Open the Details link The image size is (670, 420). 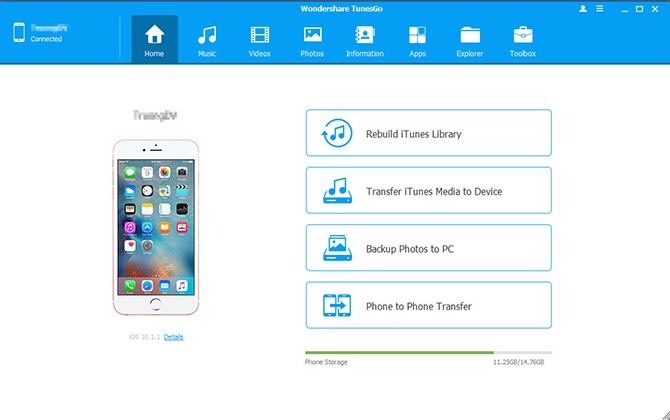point(173,337)
